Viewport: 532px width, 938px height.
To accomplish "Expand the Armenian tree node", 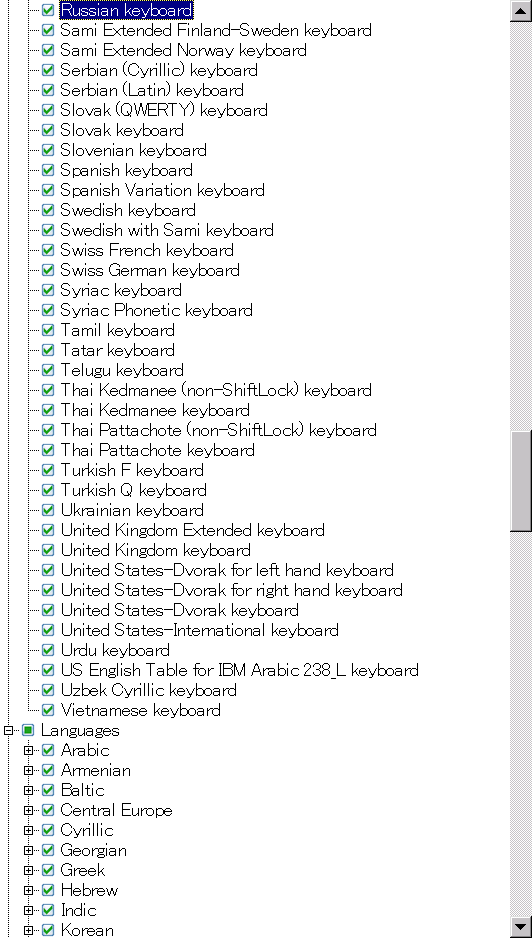I will pos(28,770).
